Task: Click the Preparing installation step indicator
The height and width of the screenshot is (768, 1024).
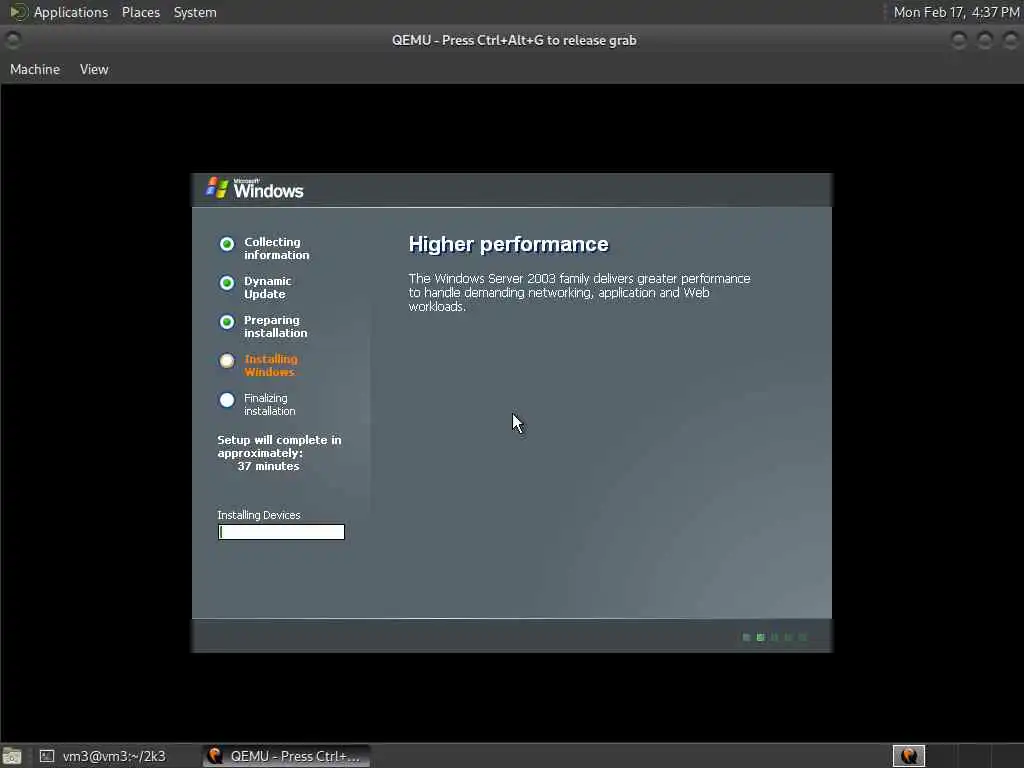Action: click(x=227, y=322)
